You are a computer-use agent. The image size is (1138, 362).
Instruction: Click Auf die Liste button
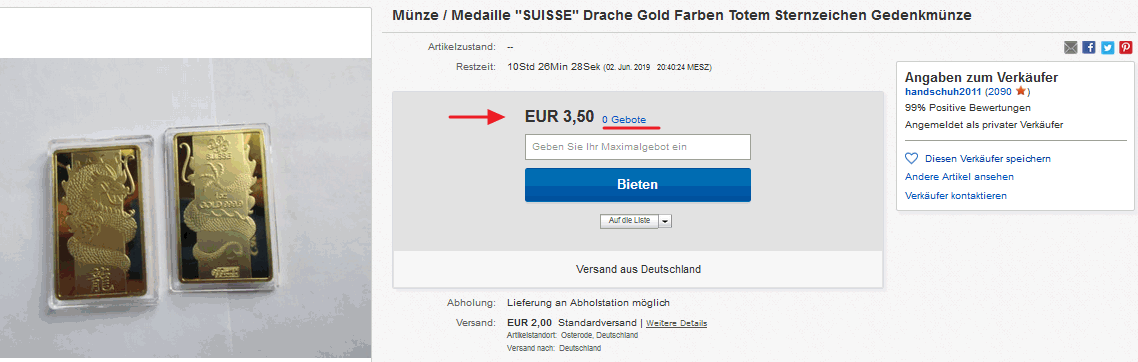[x=629, y=221]
